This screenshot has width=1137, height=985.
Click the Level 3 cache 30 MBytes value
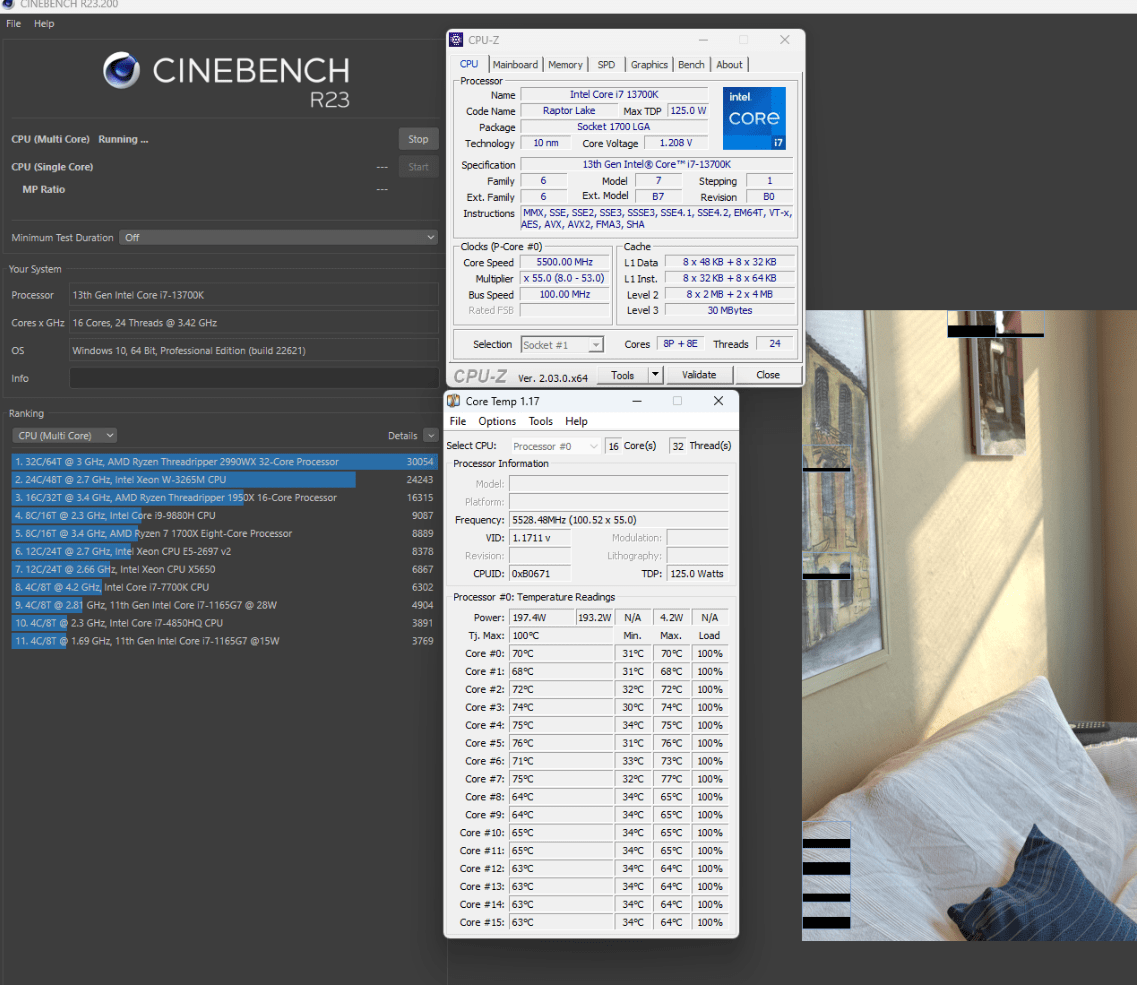[729, 310]
